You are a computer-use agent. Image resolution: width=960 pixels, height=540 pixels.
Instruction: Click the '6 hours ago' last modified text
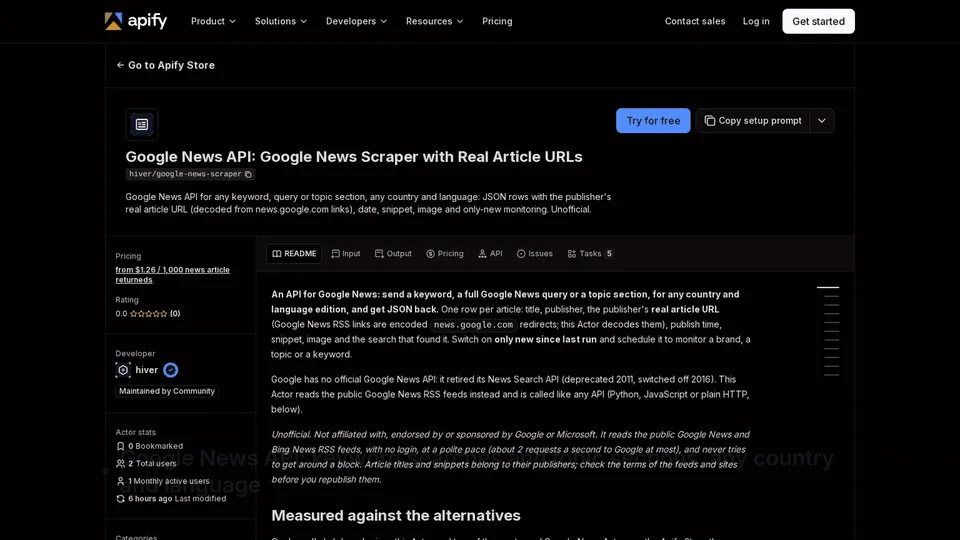tap(150, 498)
